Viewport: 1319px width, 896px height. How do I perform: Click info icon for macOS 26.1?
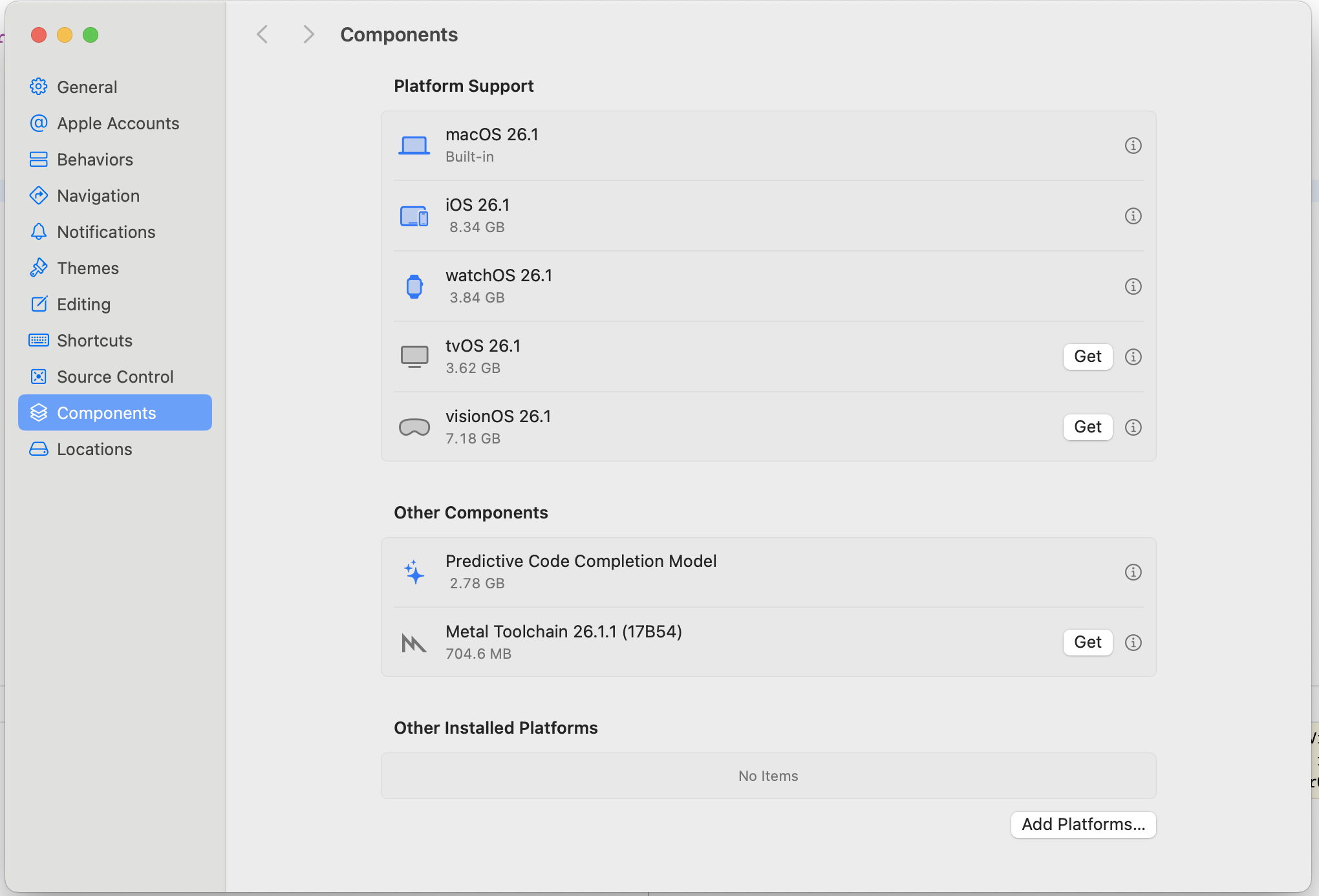1133,145
